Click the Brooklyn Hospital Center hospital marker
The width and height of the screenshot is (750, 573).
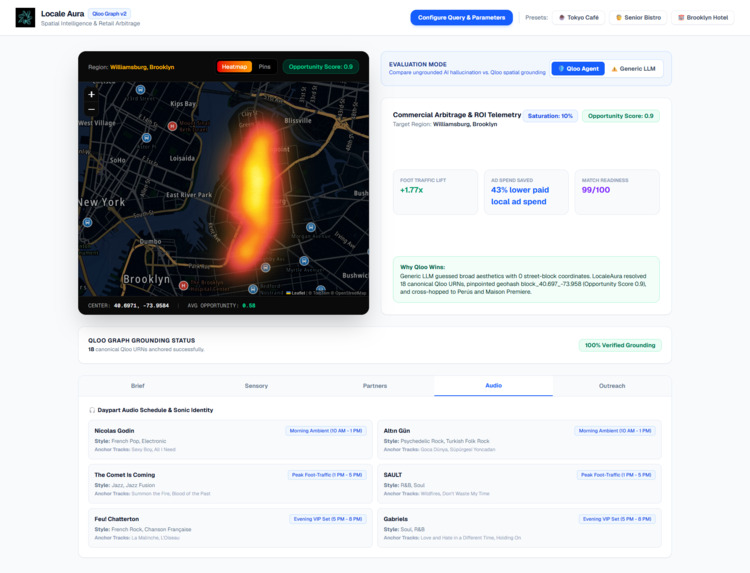[183, 286]
